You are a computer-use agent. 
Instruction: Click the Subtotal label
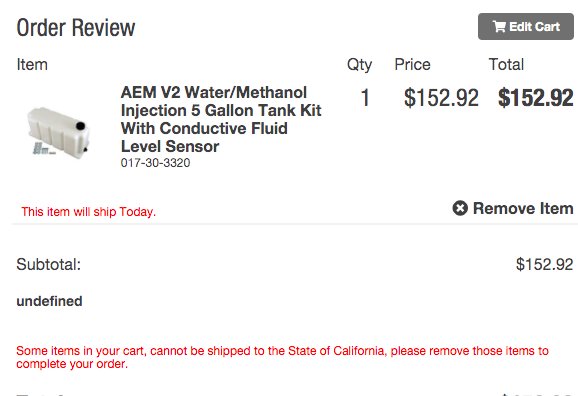49,264
